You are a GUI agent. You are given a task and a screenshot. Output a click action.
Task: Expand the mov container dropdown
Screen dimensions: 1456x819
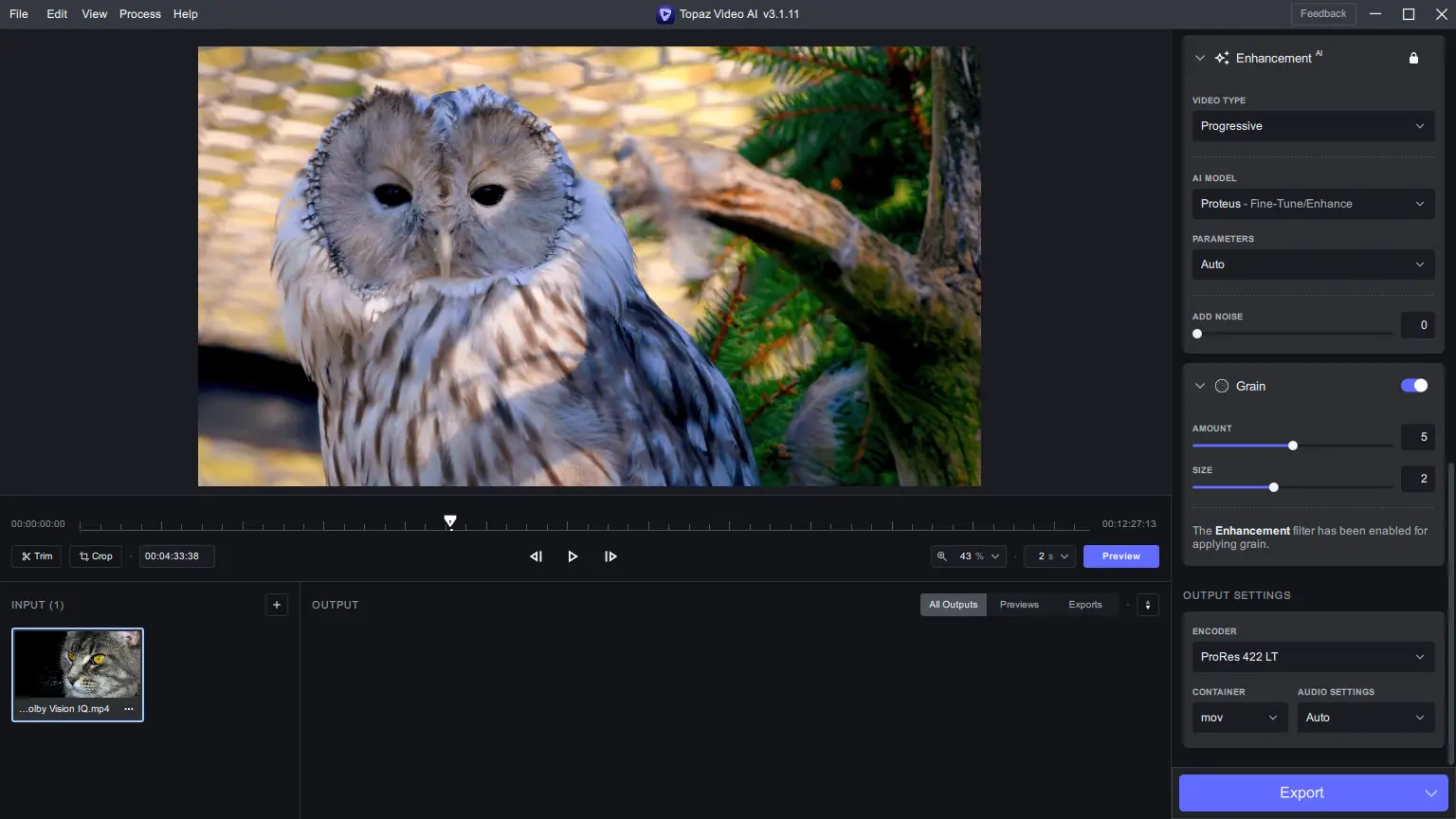click(x=1239, y=718)
